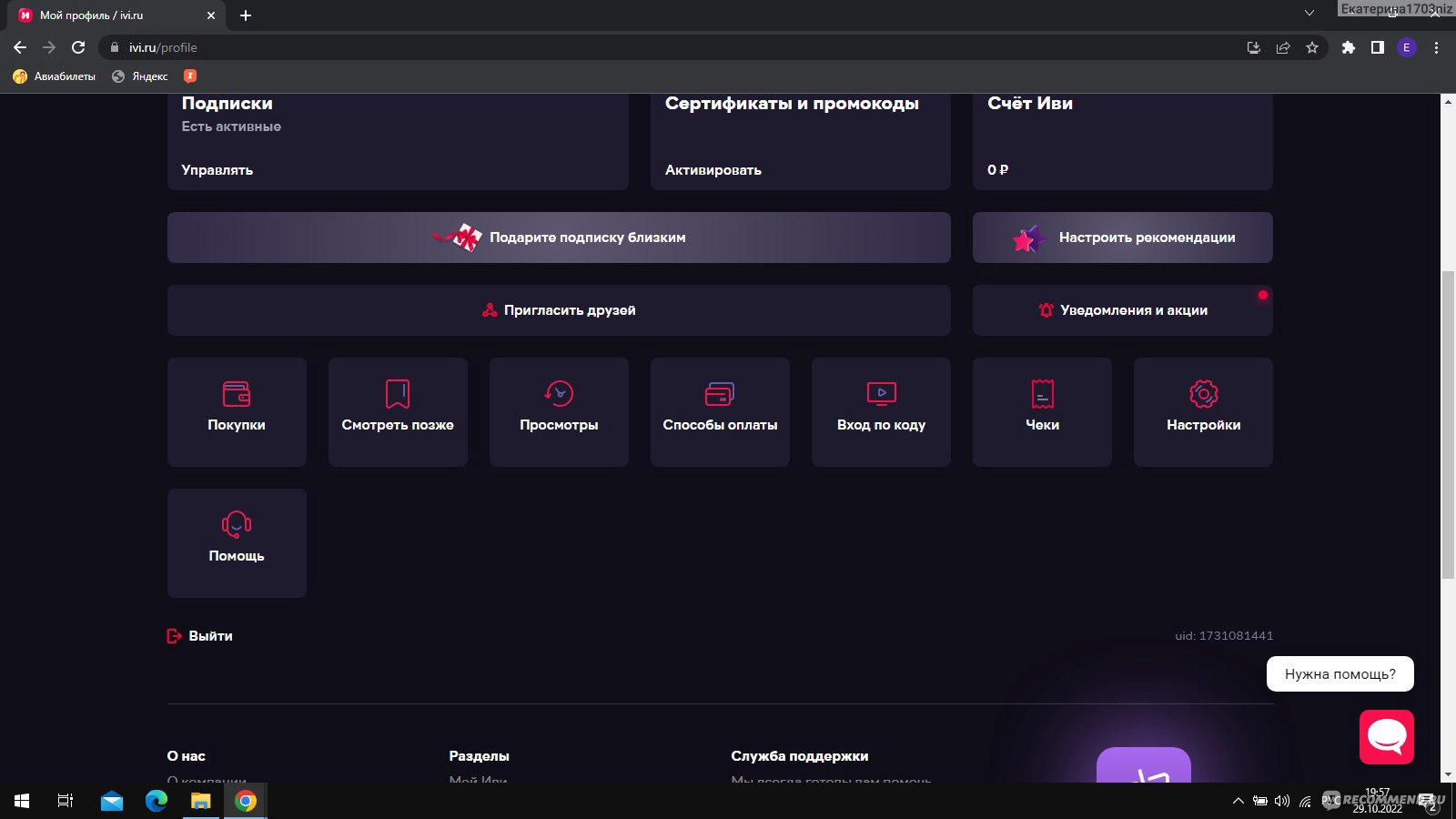Viewport: 1456px width, 819px height.
Task: Click the scrollbar down arrow
Action: pyautogui.click(x=1448, y=774)
